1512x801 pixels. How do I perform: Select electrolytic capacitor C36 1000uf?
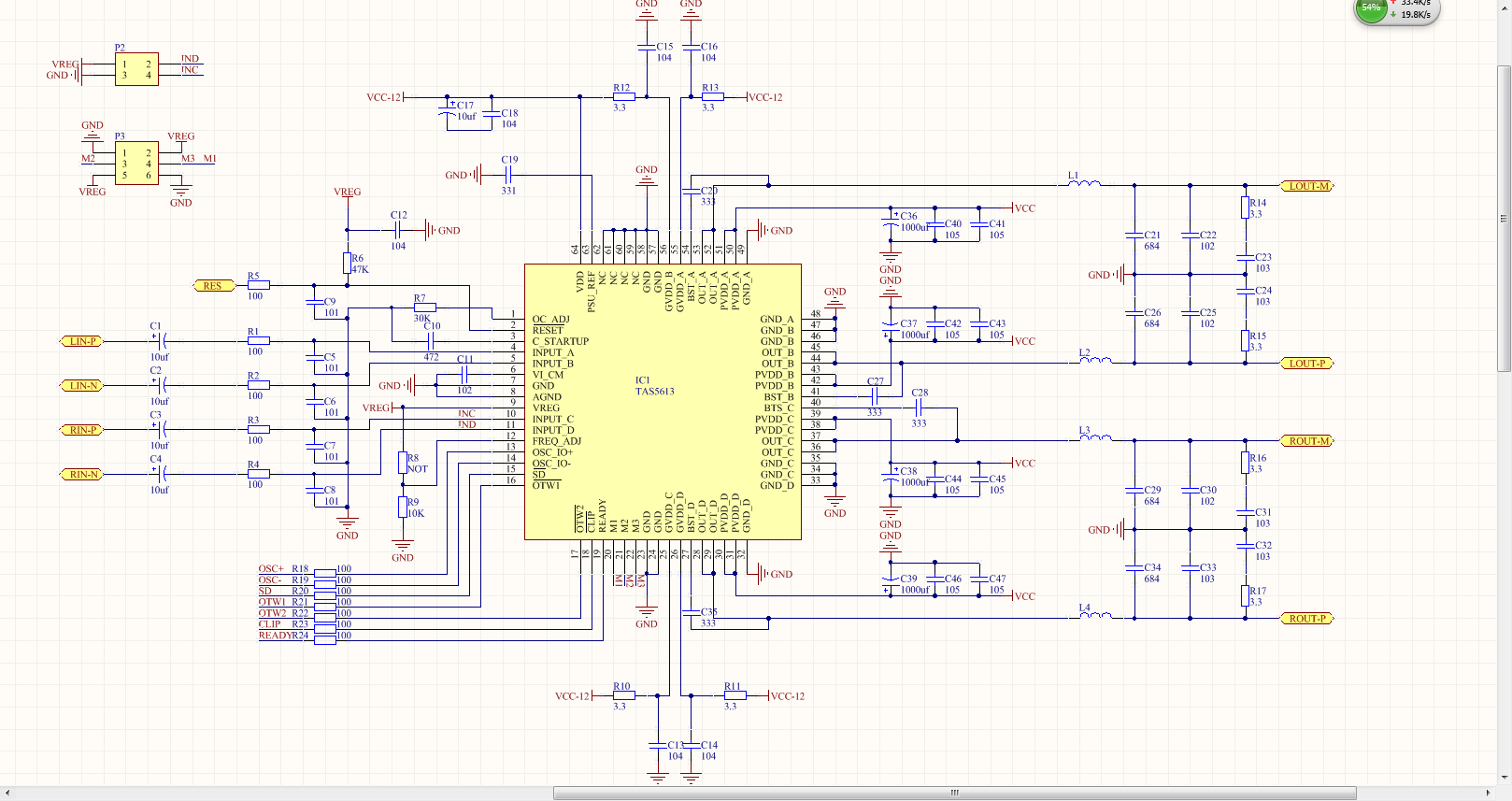(890, 222)
